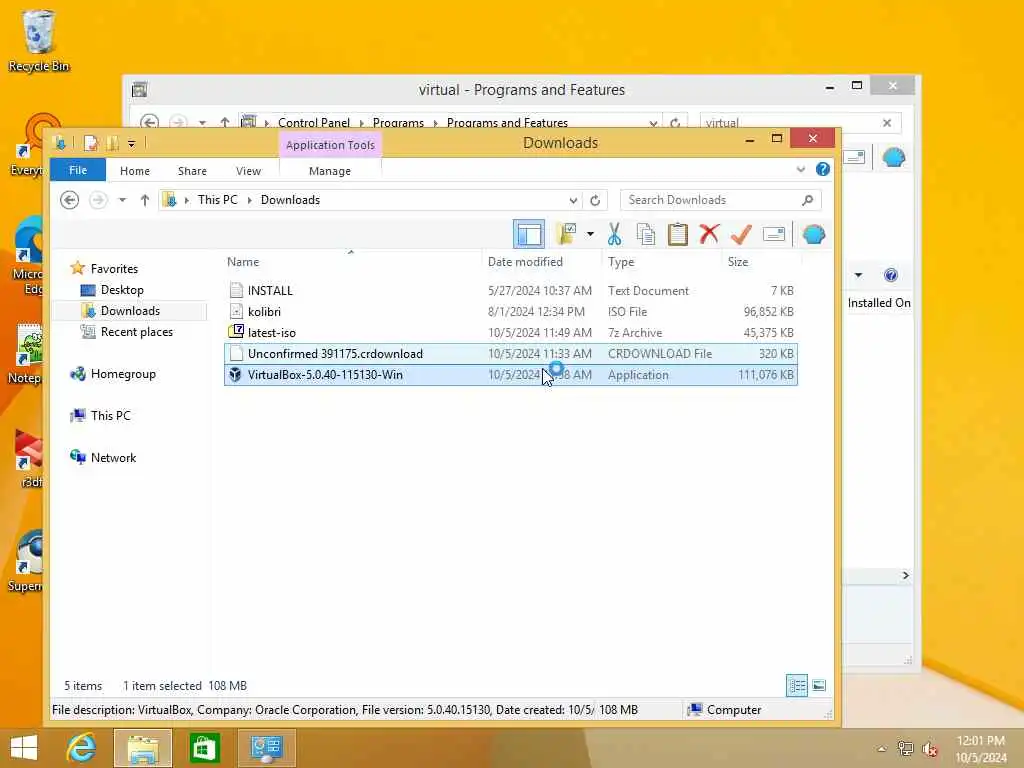
Task: Click Downloads in the address breadcrumb
Action: pyautogui.click(x=290, y=200)
